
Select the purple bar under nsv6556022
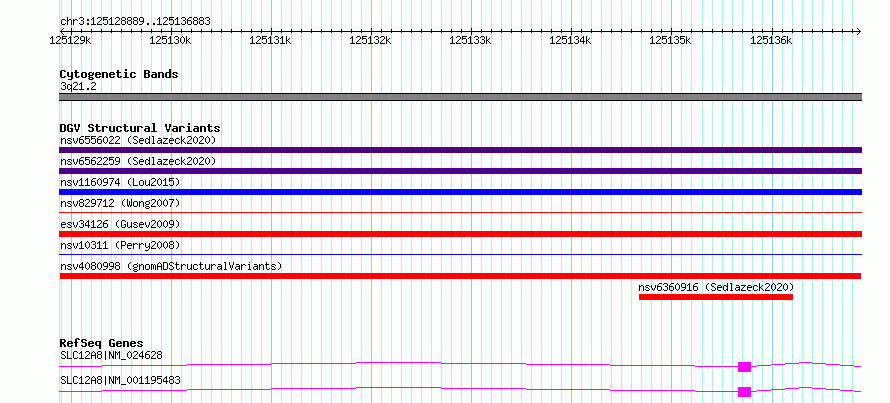pyautogui.click(x=460, y=150)
